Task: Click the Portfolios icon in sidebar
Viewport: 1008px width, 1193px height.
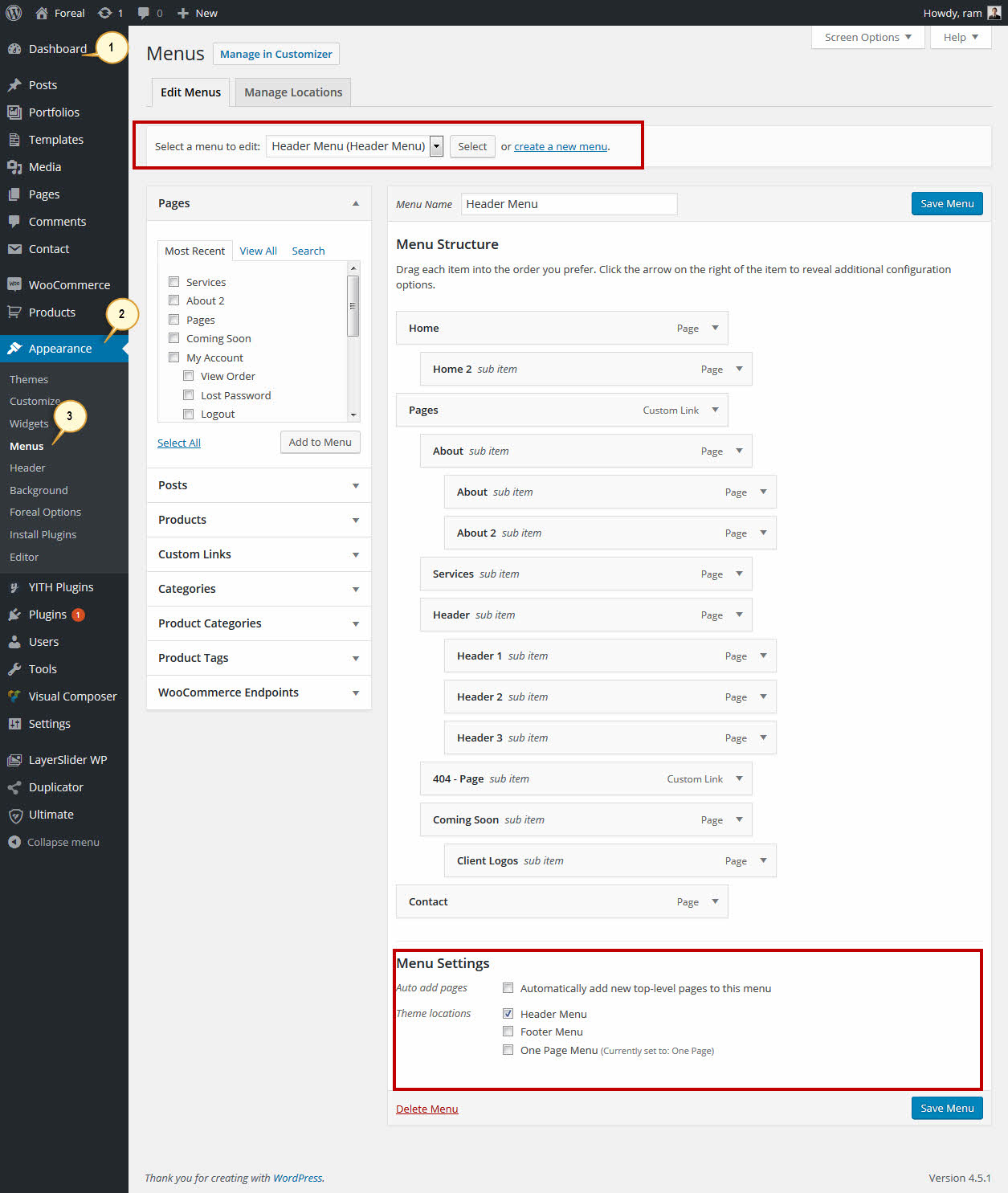Action: pyautogui.click(x=14, y=112)
